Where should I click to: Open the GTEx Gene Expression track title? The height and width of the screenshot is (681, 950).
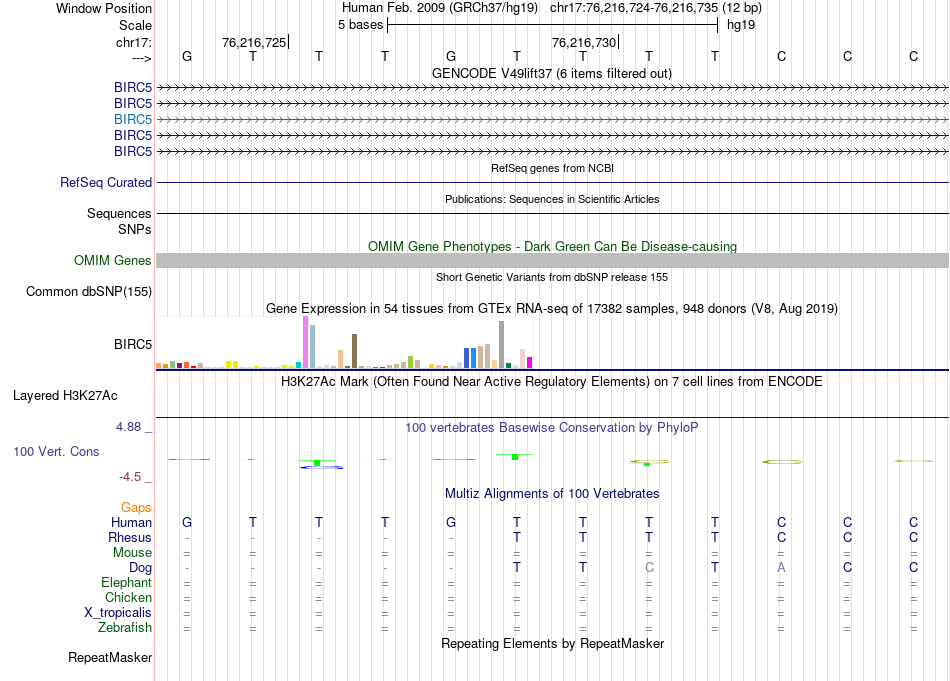(x=552, y=308)
